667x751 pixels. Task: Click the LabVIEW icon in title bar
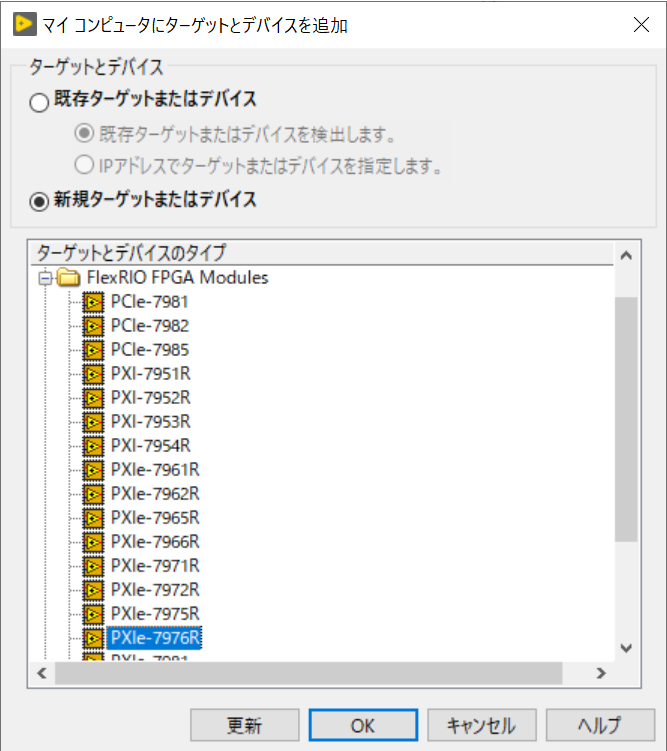tap(25, 25)
